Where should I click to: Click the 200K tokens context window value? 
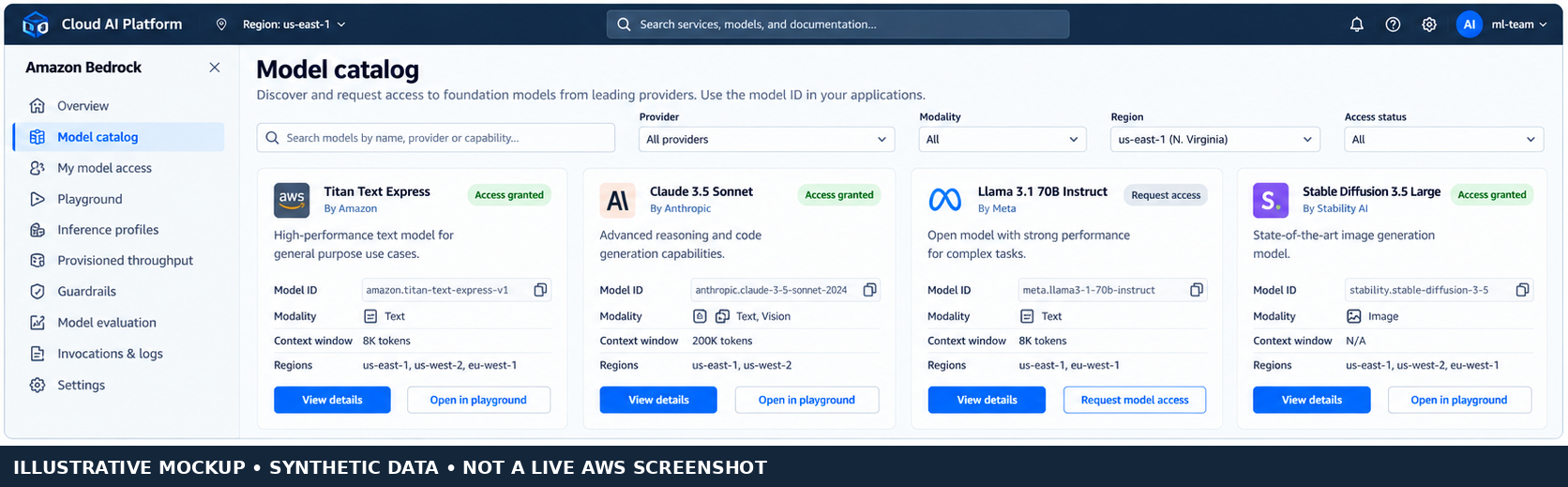coord(722,341)
